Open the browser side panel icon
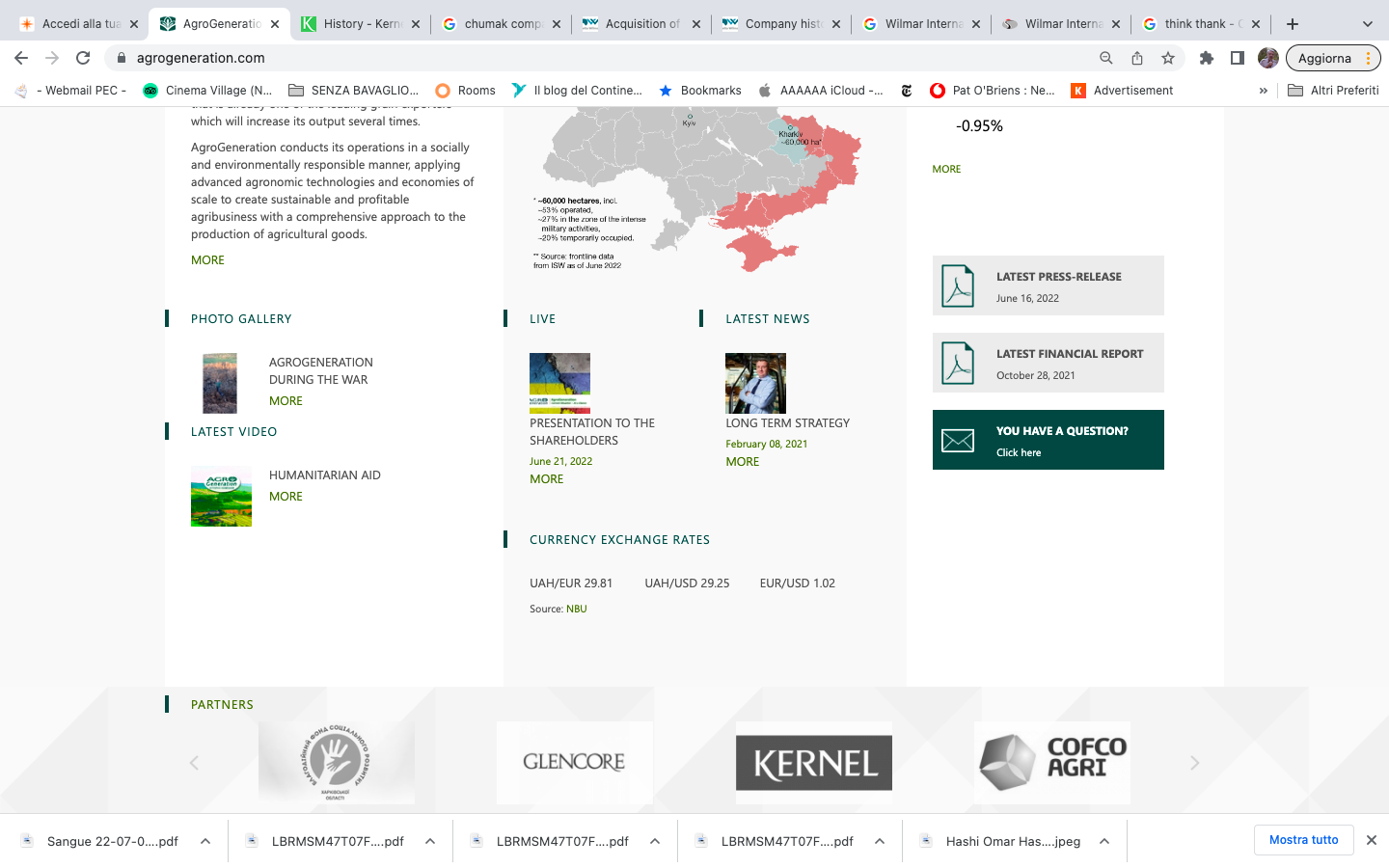 (x=1237, y=58)
